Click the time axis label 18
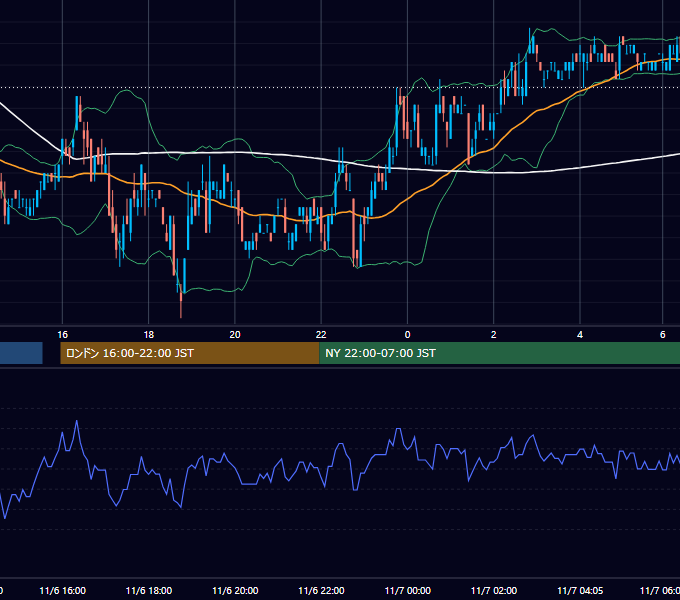 click(149, 334)
